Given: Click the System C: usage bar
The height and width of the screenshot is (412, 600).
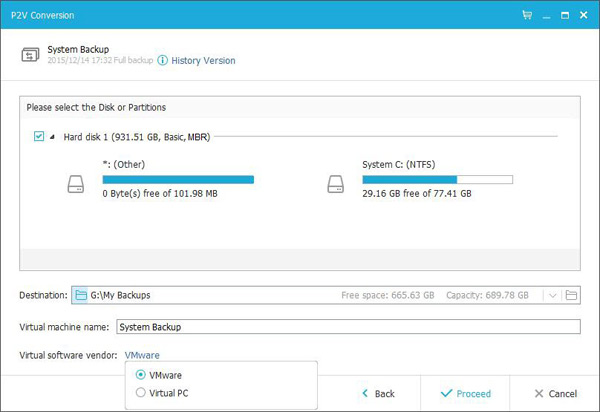Looking at the screenshot, I should pos(437,179).
